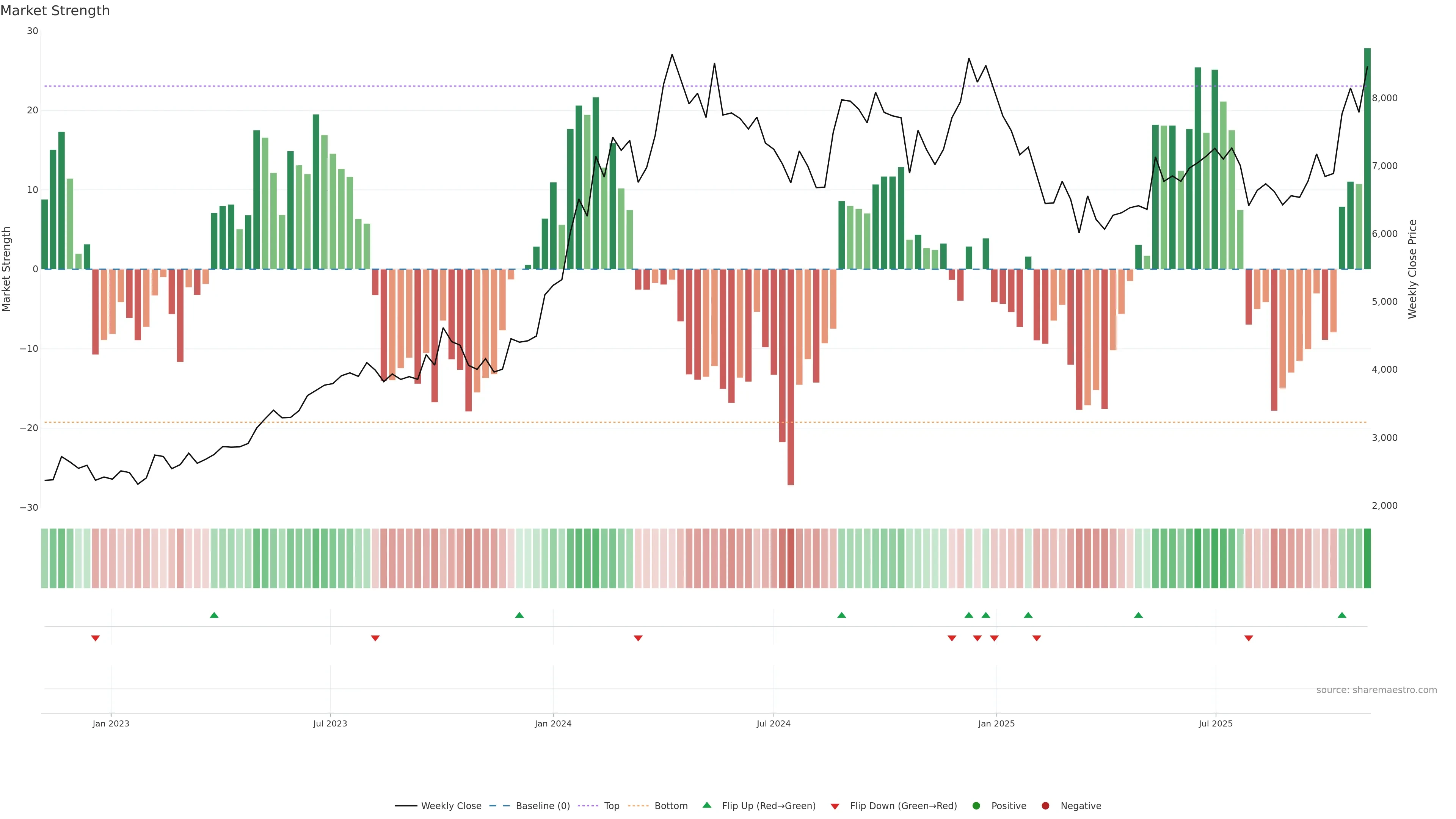Click the rightmost green flip-up triangle marker
The width and height of the screenshot is (1456, 819).
(1342, 615)
